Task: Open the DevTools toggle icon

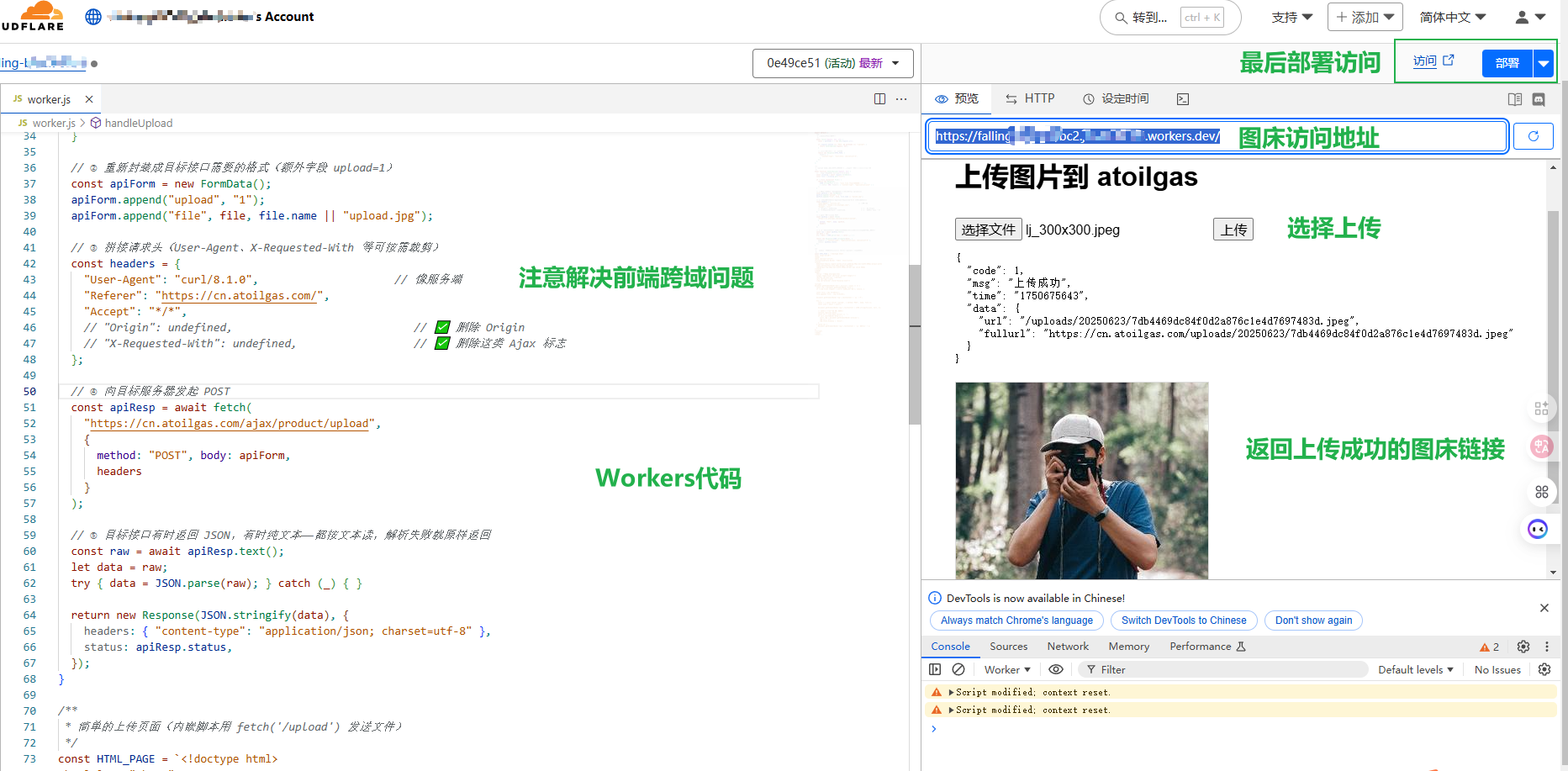Action: pyautogui.click(x=1539, y=99)
